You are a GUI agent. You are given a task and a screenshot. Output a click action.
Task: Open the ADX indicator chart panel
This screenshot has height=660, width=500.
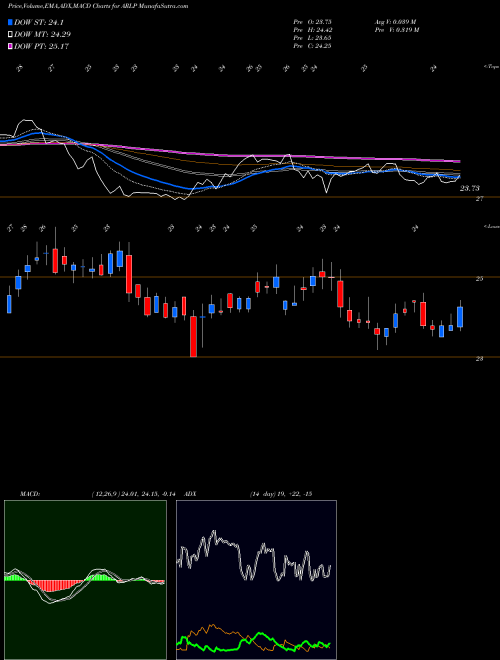tap(256, 580)
